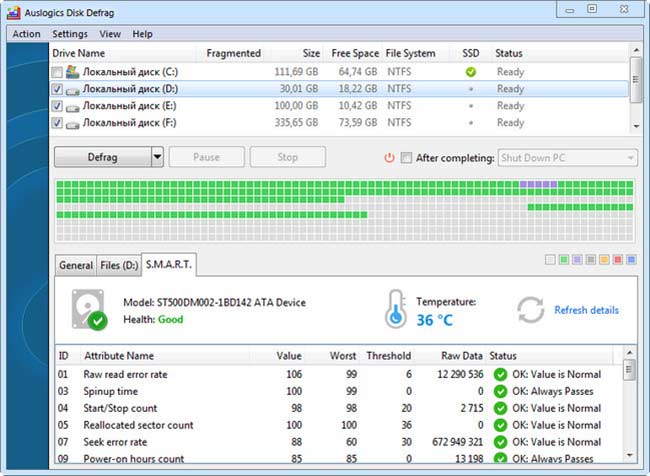Click the Stop button
This screenshot has height=476, width=650.
[x=287, y=157]
